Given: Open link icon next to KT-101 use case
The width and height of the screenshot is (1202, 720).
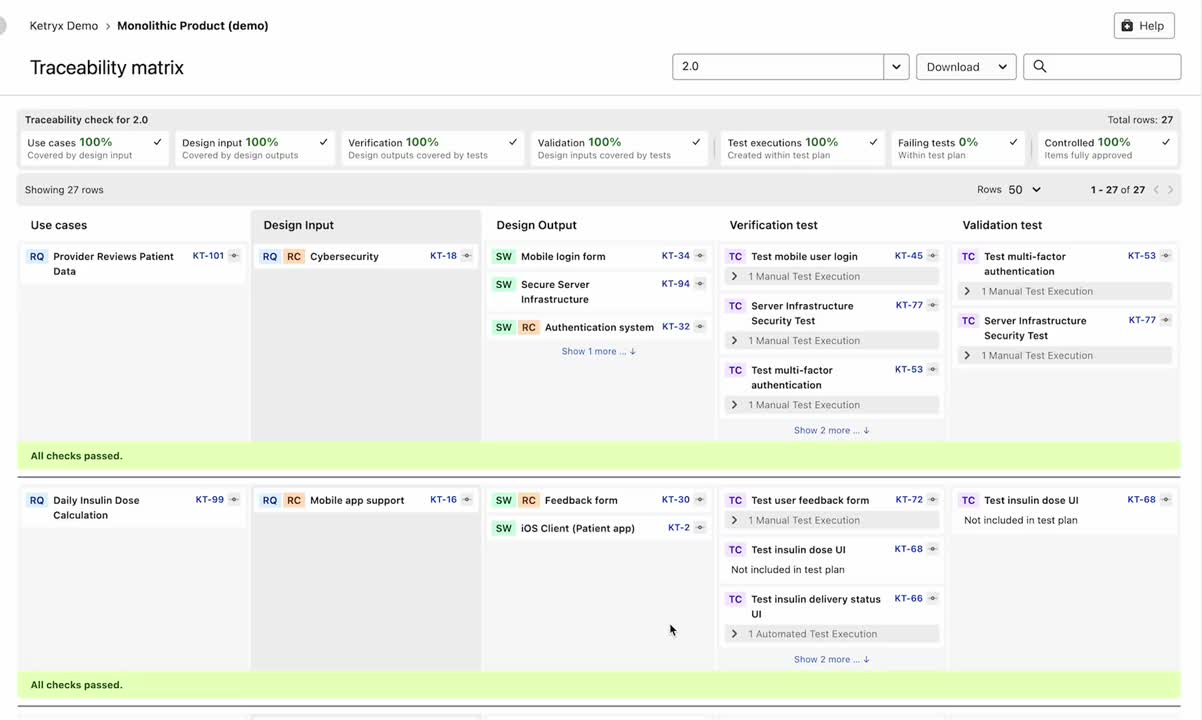Looking at the screenshot, I should pyautogui.click(x=233, y=255).
